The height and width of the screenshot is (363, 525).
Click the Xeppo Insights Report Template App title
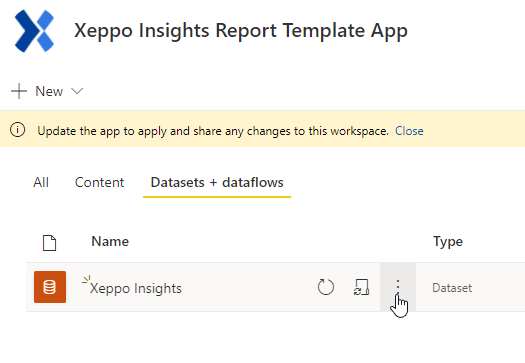pyautogui.click(x=241, y=31)
